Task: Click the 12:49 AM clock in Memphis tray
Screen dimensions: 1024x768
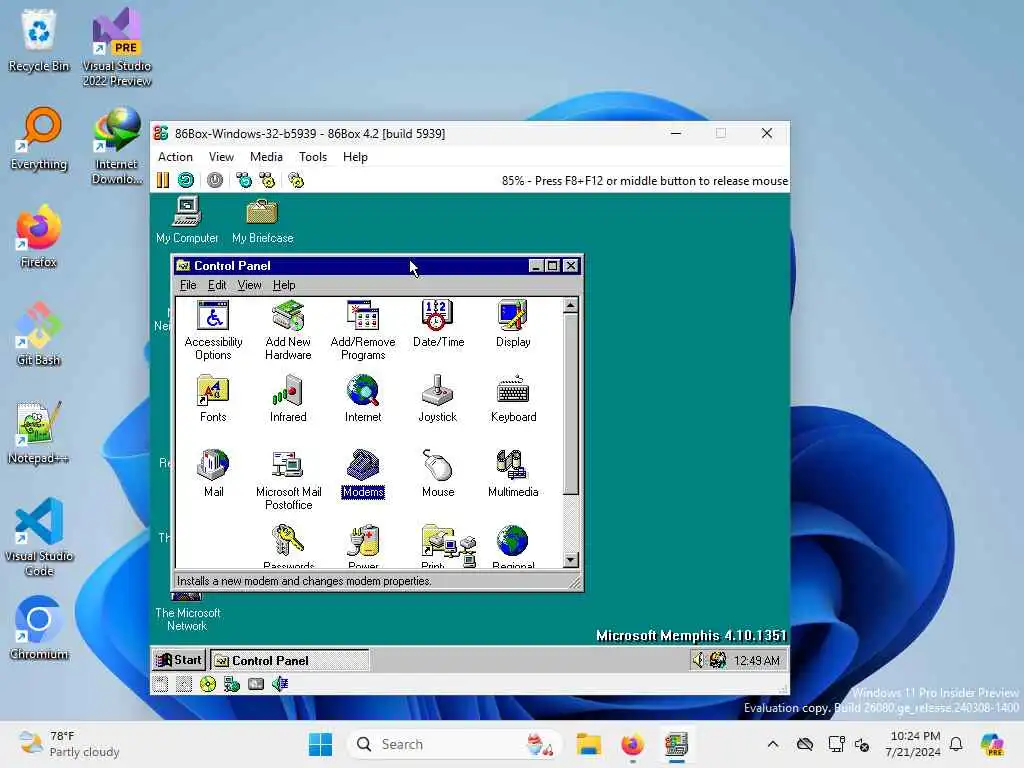Action: point(756,660)
